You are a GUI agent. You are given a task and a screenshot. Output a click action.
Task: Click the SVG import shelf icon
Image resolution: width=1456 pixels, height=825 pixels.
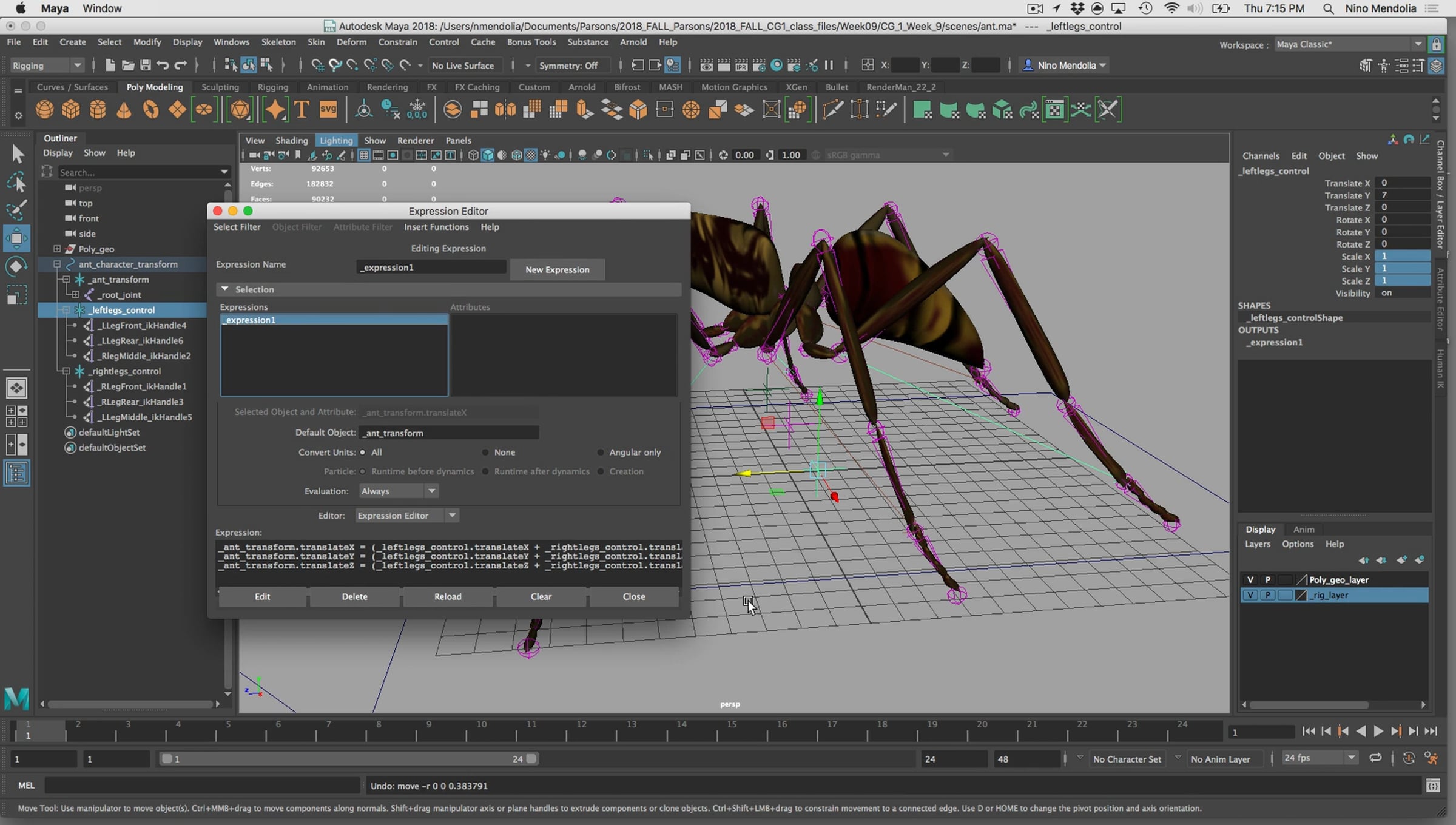coord(328,110)
